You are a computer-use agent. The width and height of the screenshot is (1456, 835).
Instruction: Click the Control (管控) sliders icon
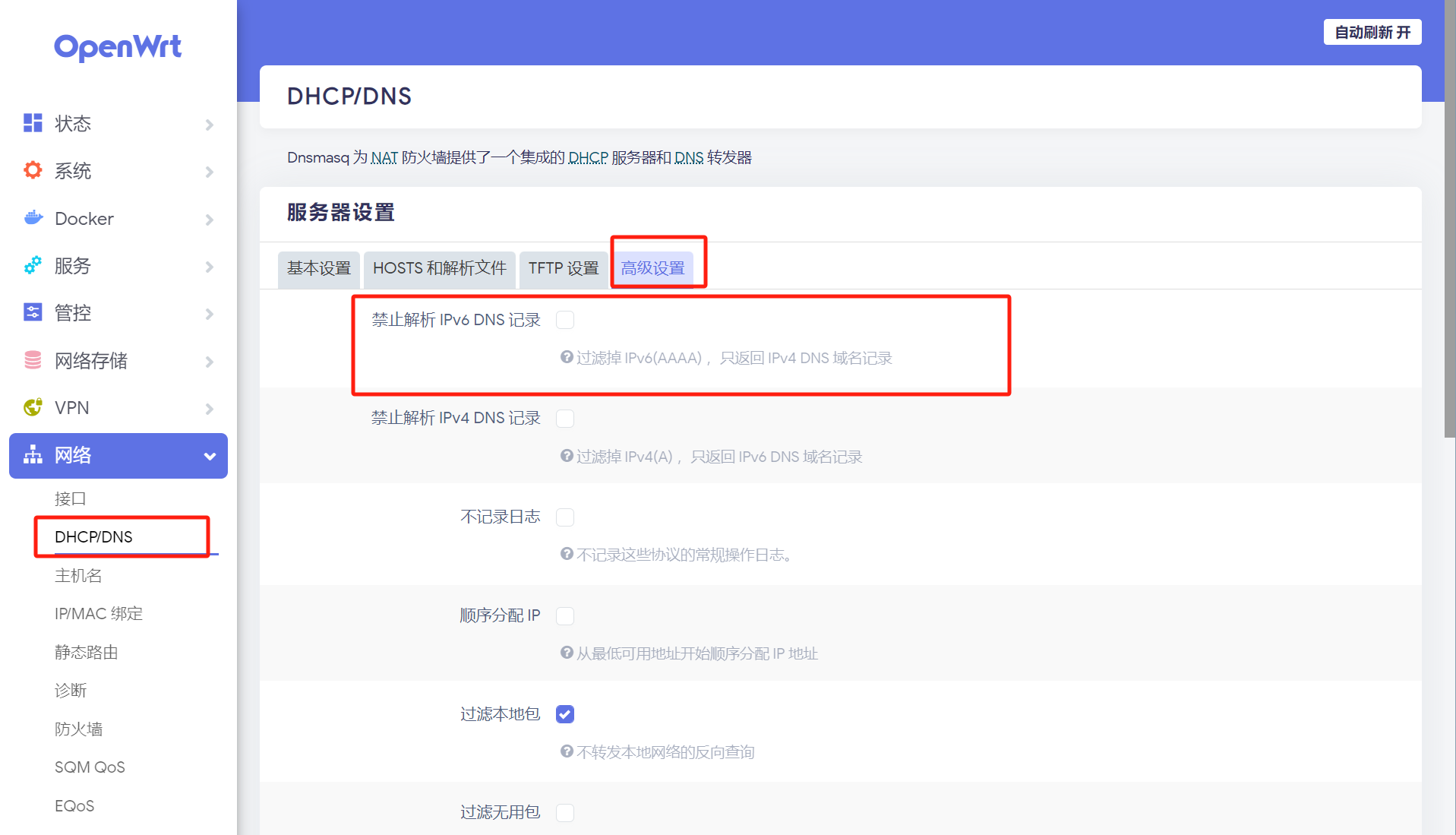(33, 312)
